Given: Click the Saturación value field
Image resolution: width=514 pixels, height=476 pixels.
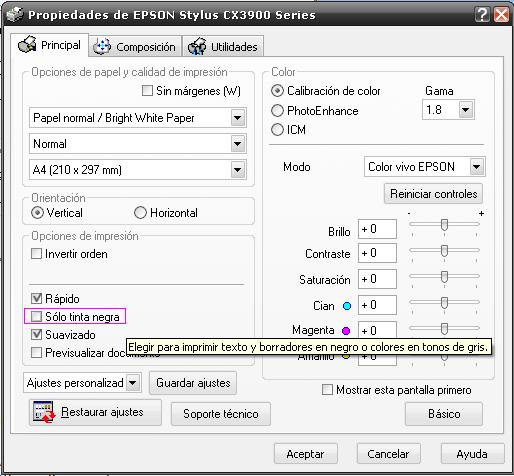Looking at the screenshot, I should coord(377,279).
